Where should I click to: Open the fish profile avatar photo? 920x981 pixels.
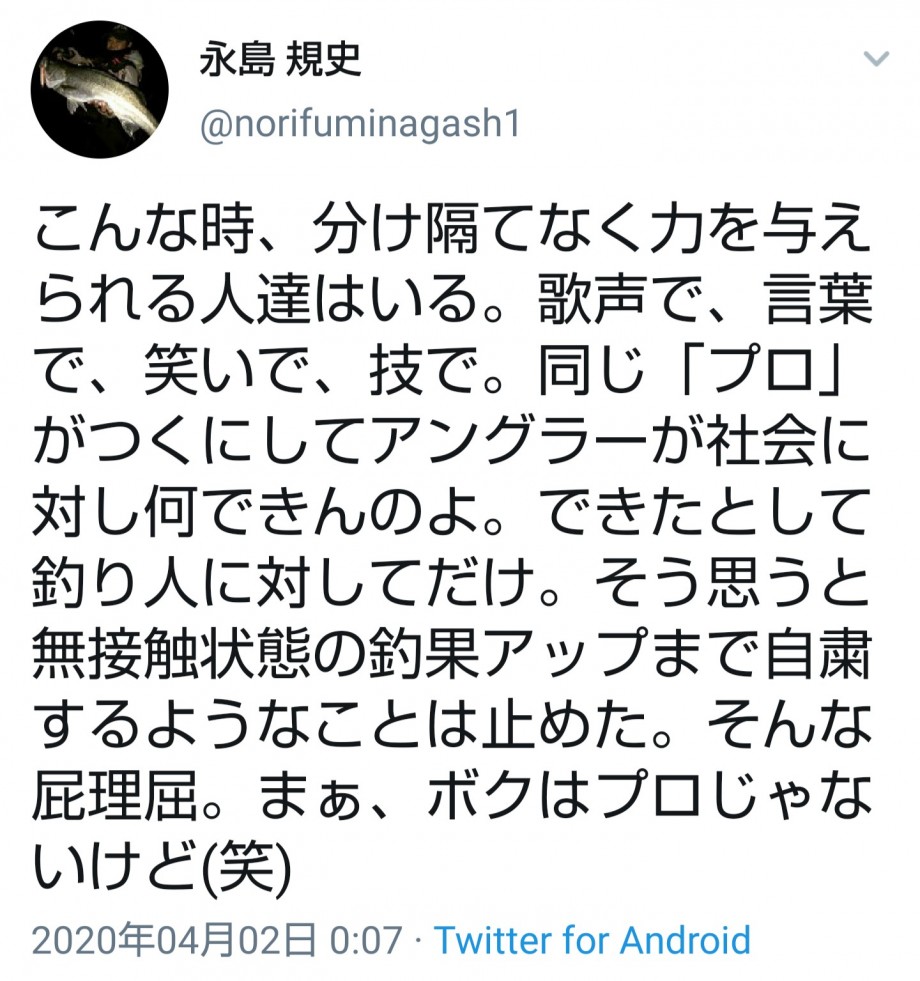(x=99, y=88)
